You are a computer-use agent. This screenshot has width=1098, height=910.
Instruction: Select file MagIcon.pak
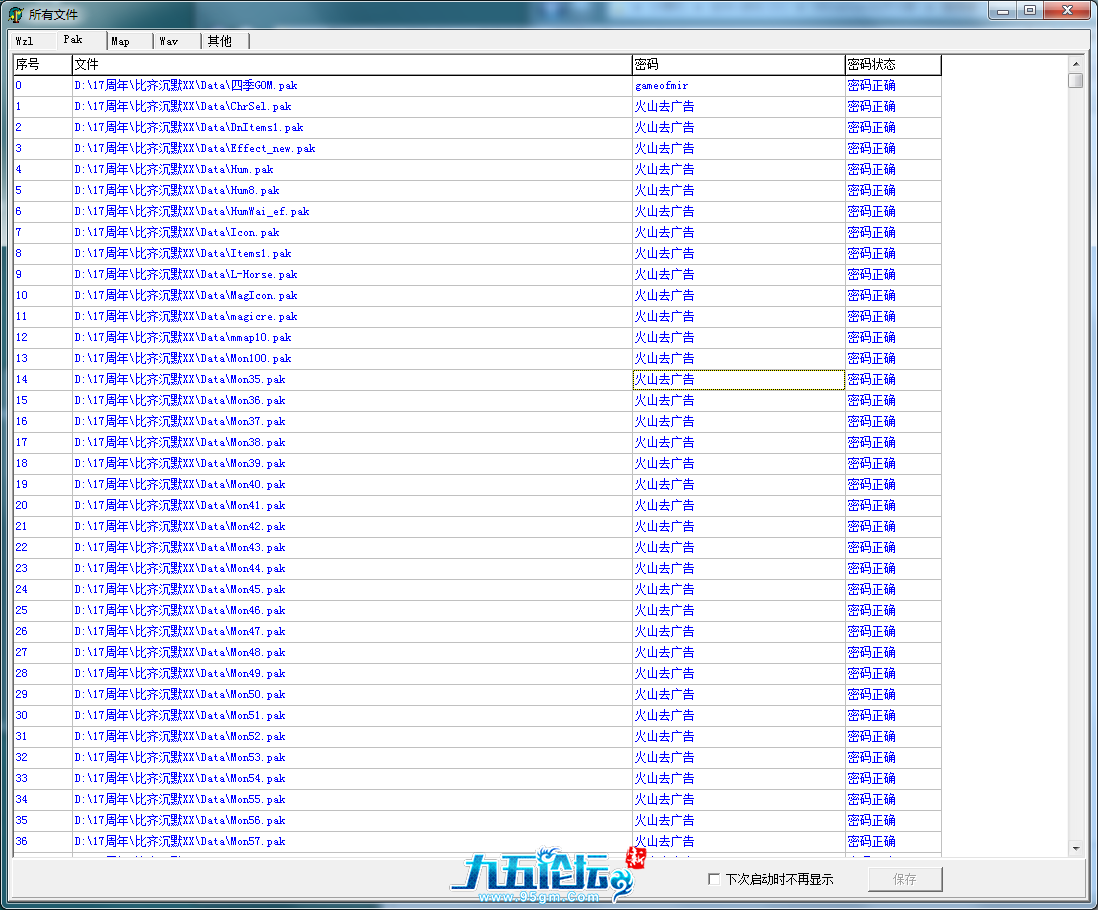[352, 295]
